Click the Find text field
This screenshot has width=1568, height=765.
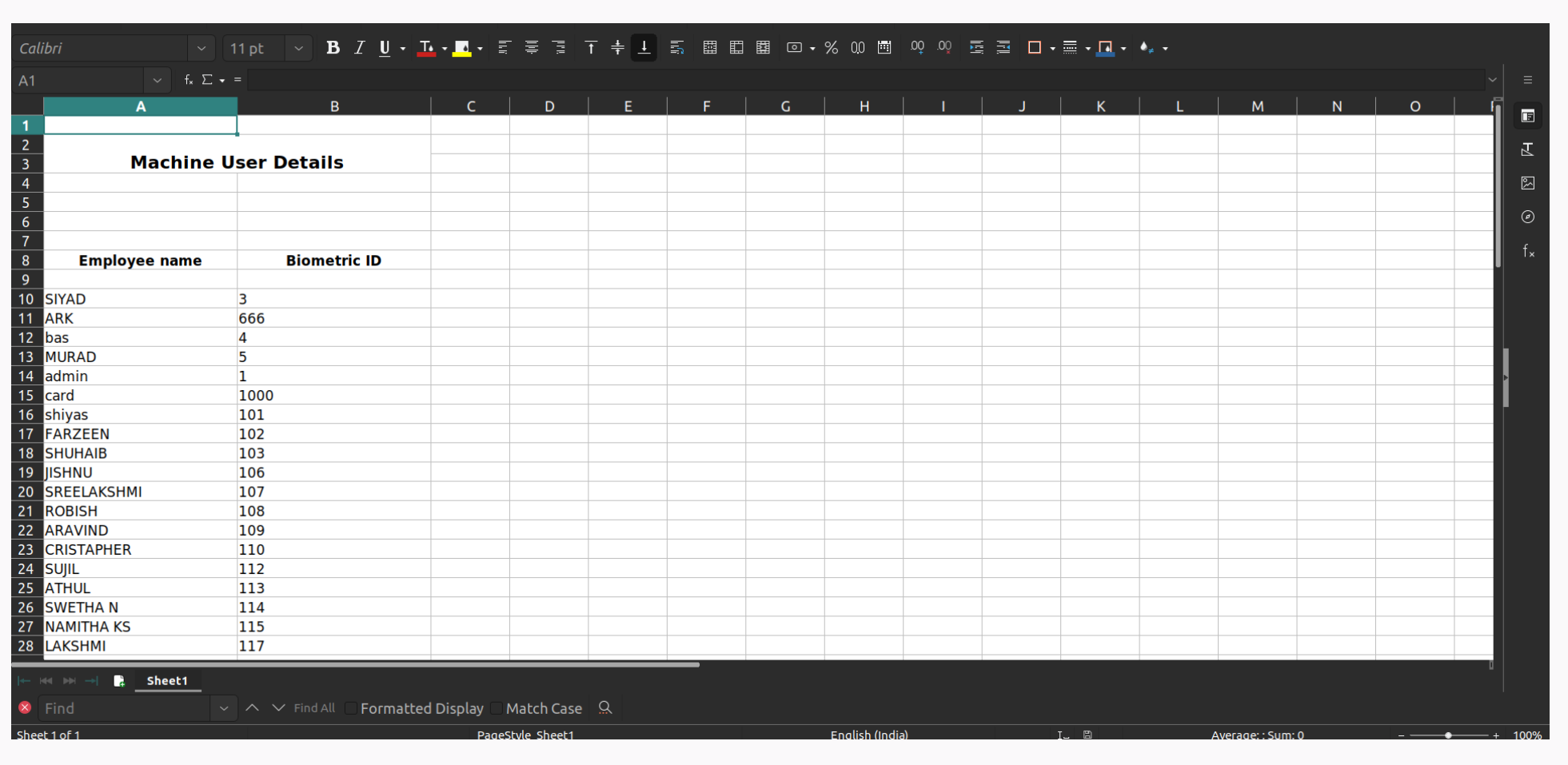(126, 708)
